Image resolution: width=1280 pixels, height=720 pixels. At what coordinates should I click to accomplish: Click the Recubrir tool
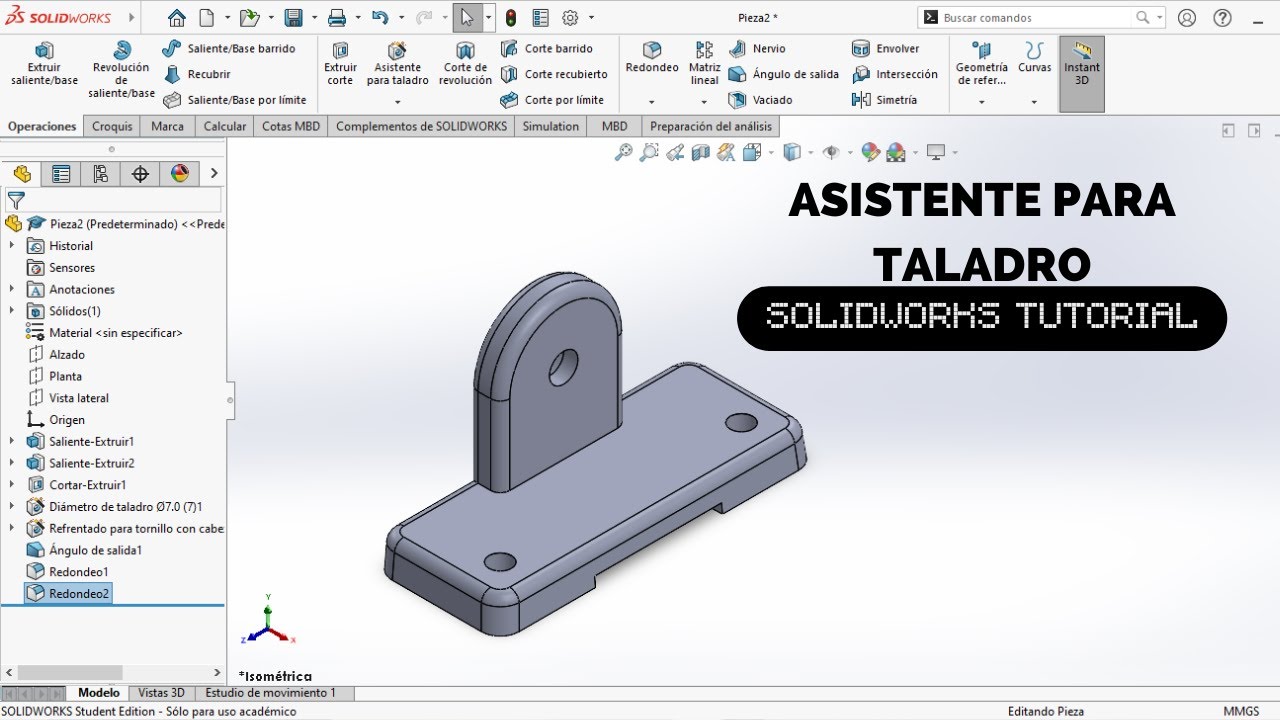coord(197,74)
